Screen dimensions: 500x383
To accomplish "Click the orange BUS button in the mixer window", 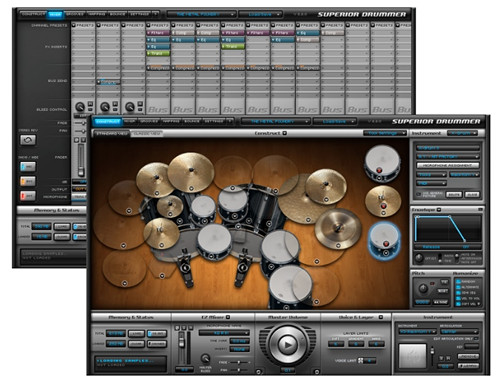I will pos(28,181).
